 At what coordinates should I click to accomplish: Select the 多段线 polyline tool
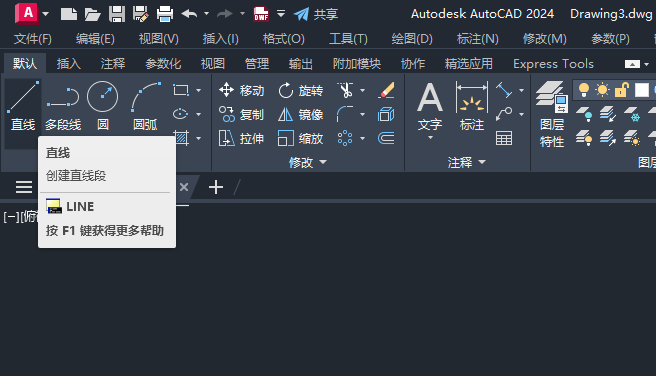63,106
